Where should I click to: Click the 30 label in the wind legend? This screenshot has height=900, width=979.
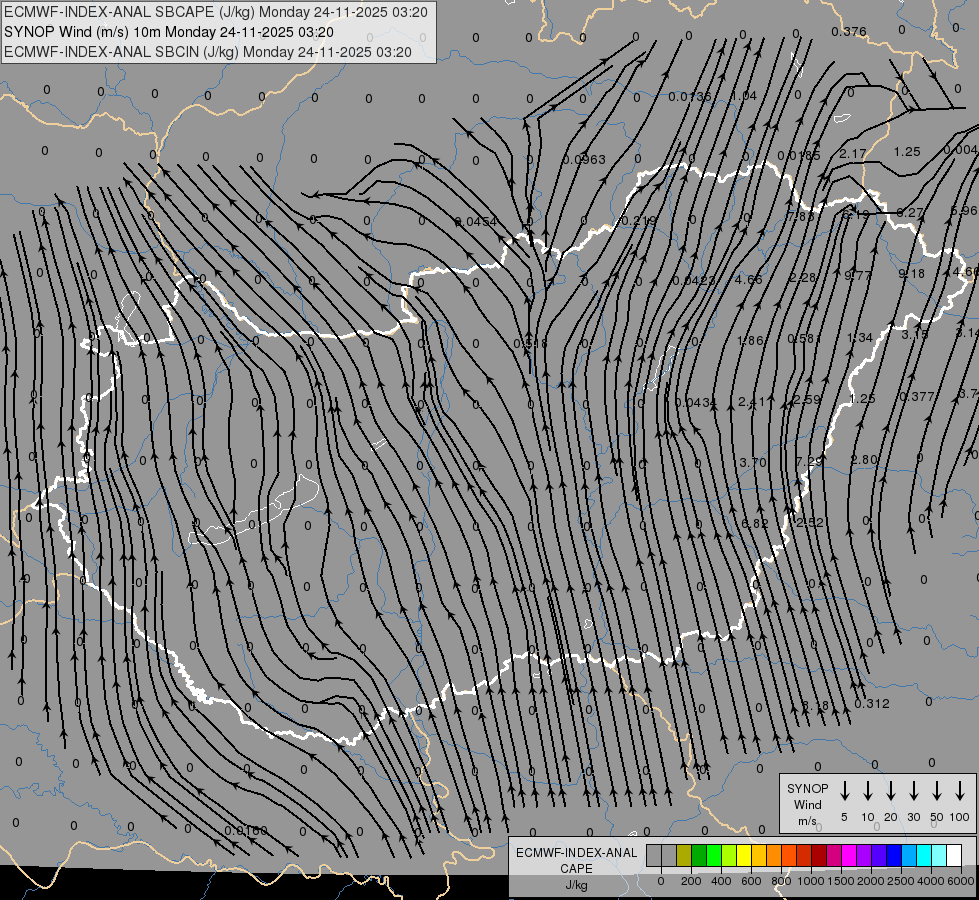click(x=913, y=817)
